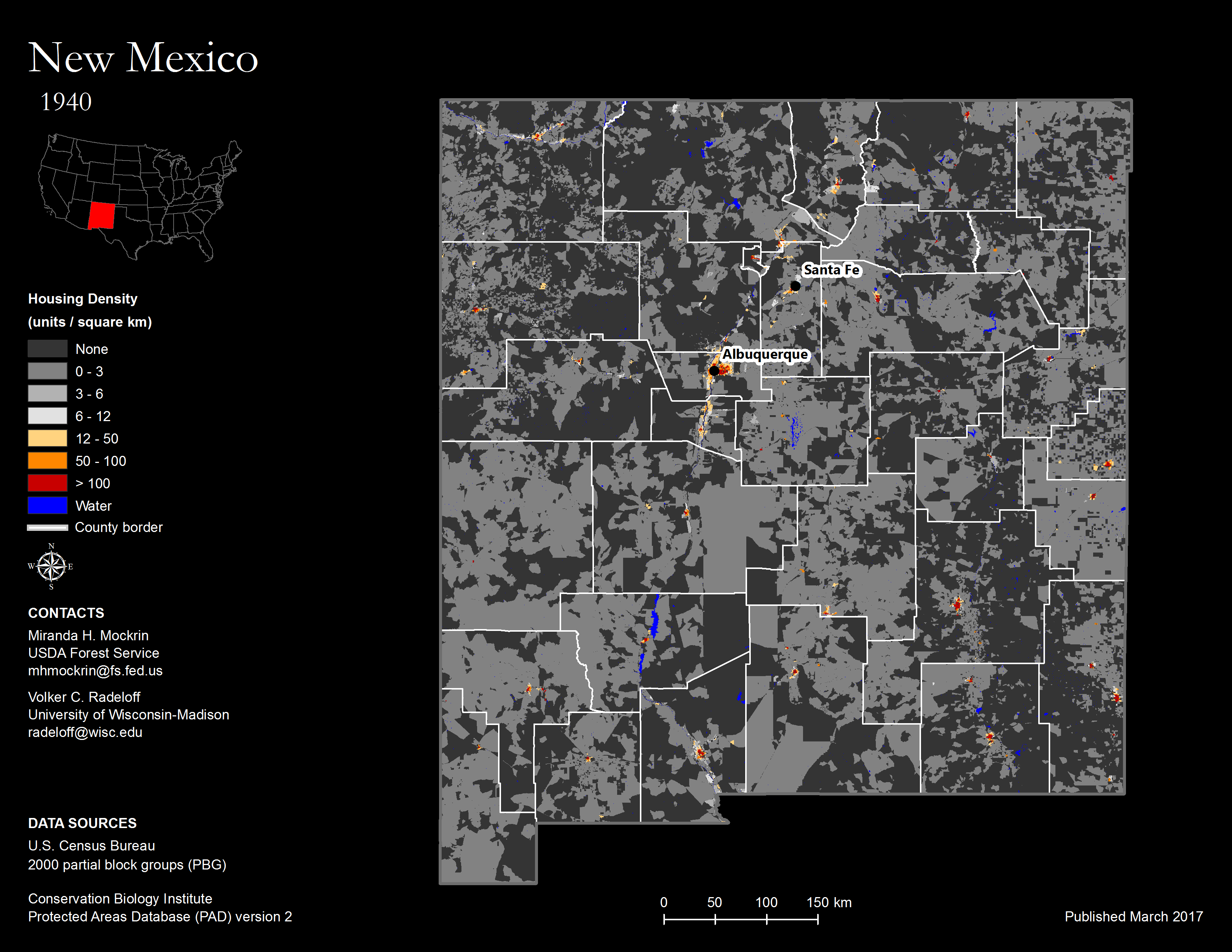The height and width of the screenshot is (952, 1232).
Task: Click the '3 - 6' legend swatch
Action: click(x=47, y=393)
